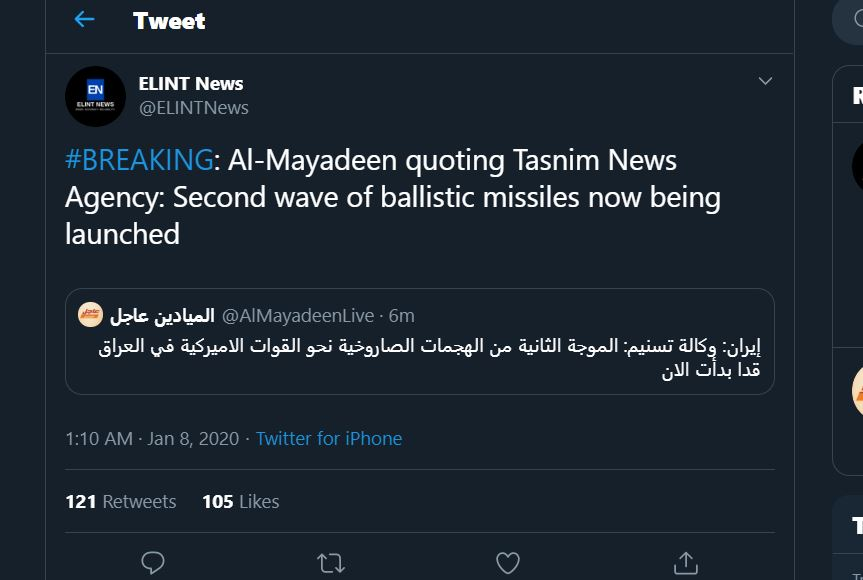Click the share upload icon
The width and height of the screenshot is (863, 580).
(685, 562)
